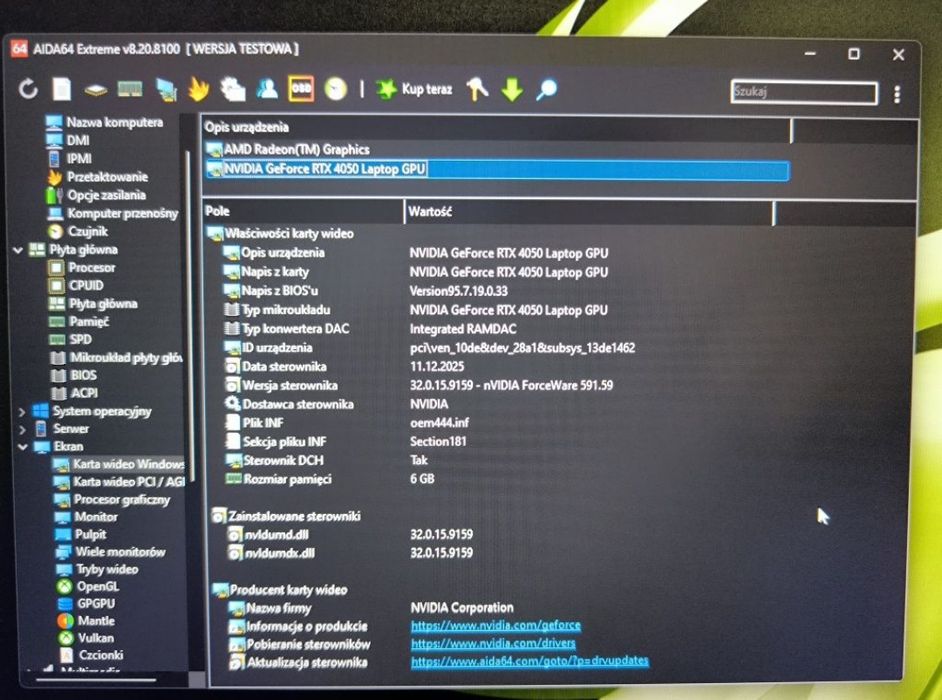This screenshot has height=700, width=942.
Task: Select IPMI tree item
Action: pos(70,159)
